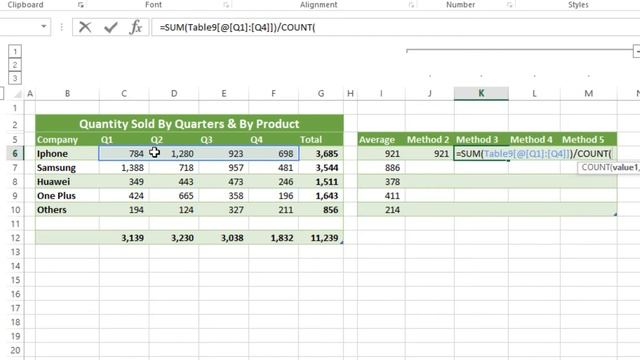Viewport: 640px width, 360px height.
Task: Click the Method 2 header cell
Action: pos(430,140)
